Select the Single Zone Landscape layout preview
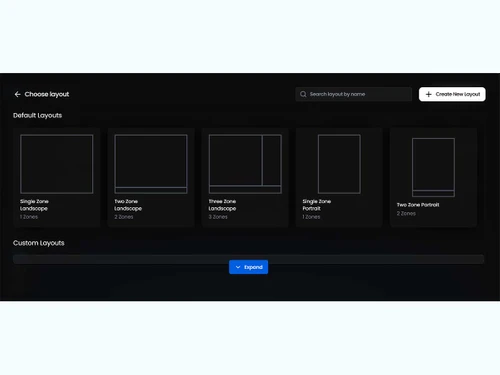500x375 pixels. tap(57, 164)
